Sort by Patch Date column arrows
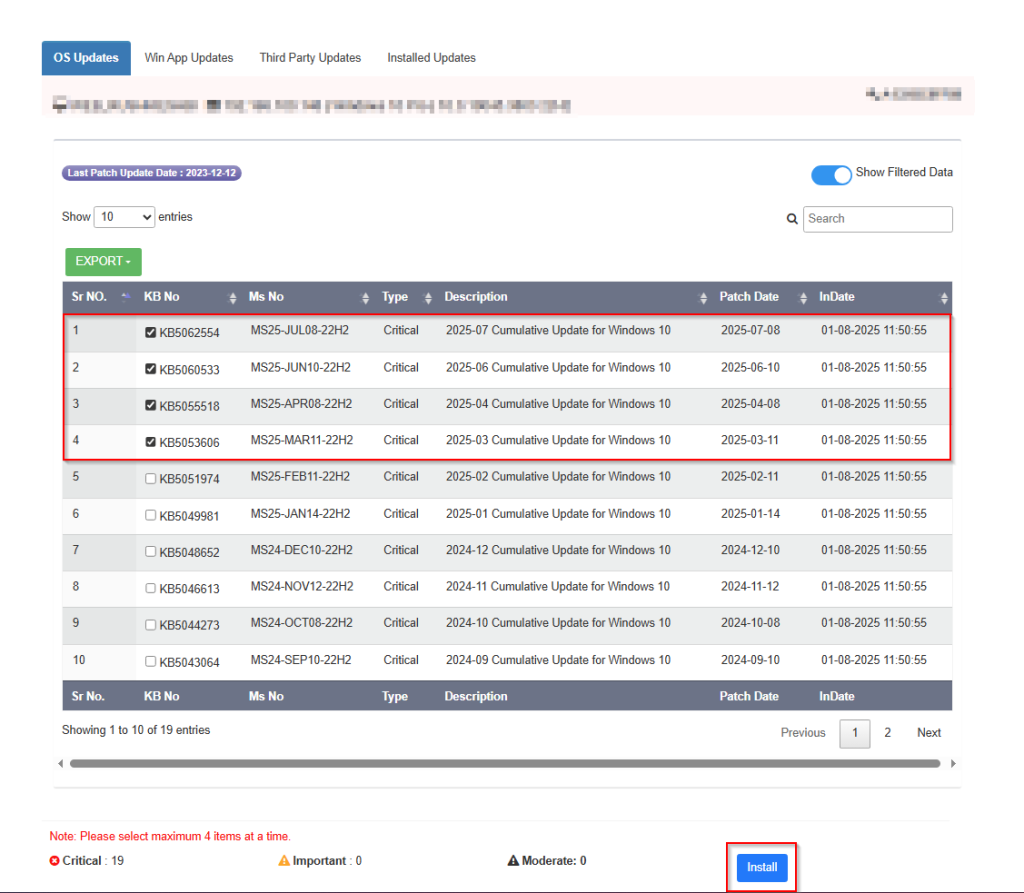Viewport: 1024px width, 893px height. 803,298
